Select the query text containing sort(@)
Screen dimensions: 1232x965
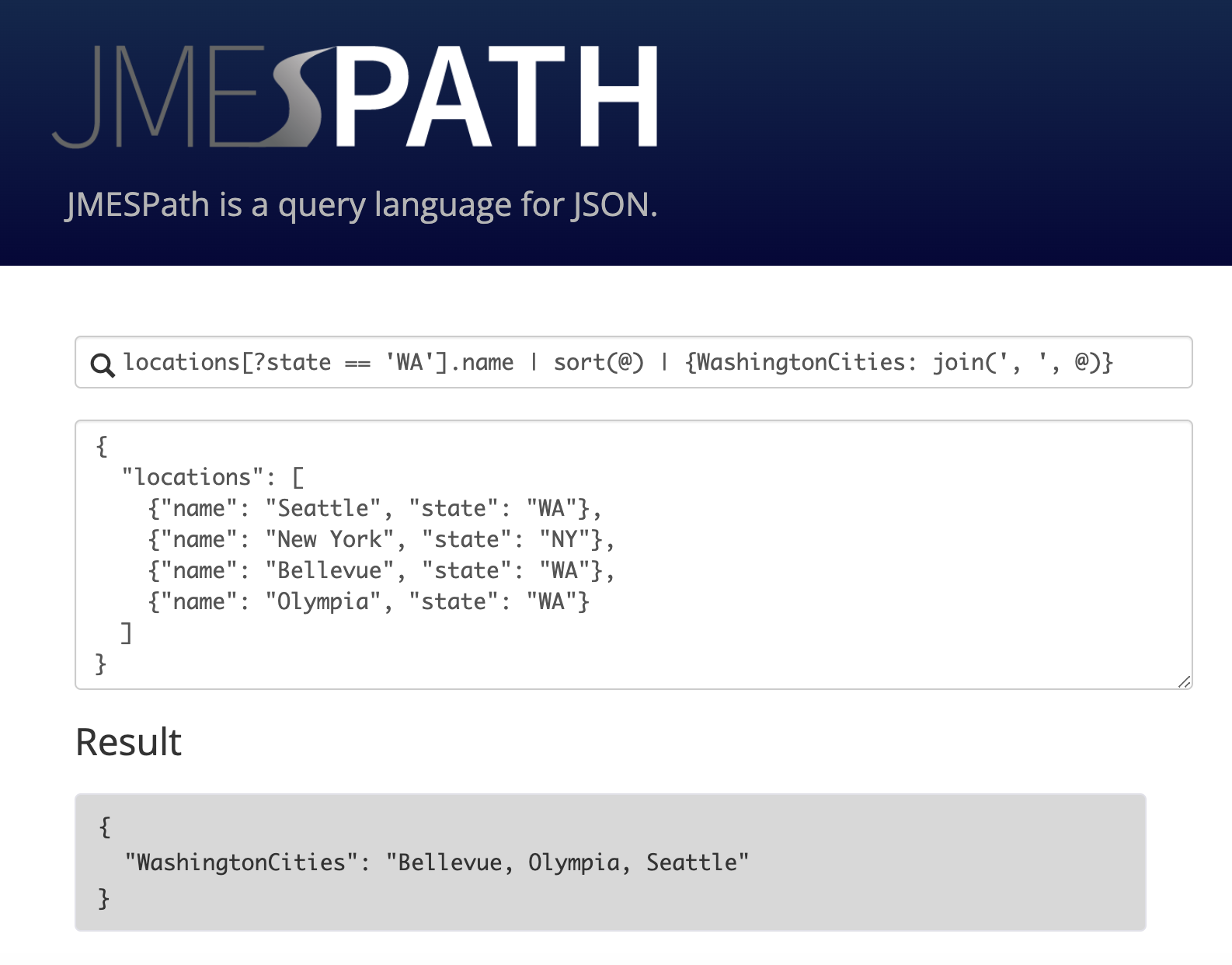point(598,361)
